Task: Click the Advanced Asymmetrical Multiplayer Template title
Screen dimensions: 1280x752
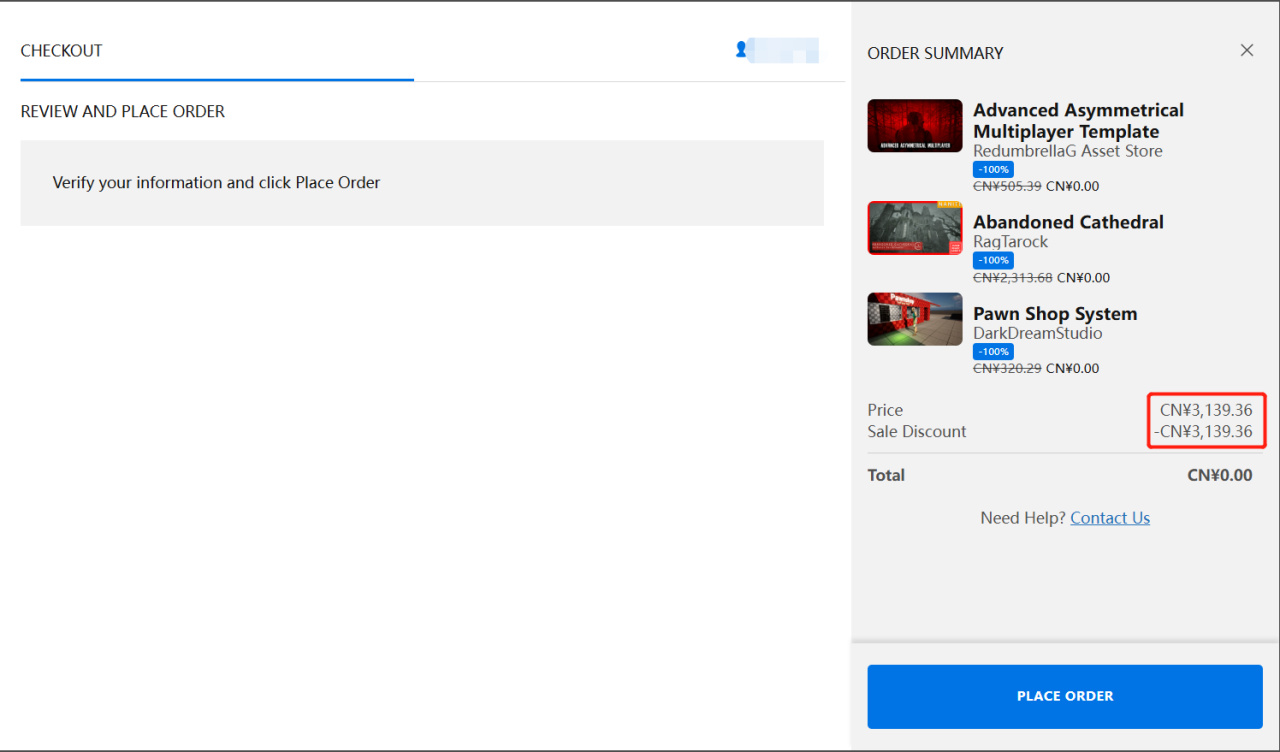Action: pos(1078,121)
